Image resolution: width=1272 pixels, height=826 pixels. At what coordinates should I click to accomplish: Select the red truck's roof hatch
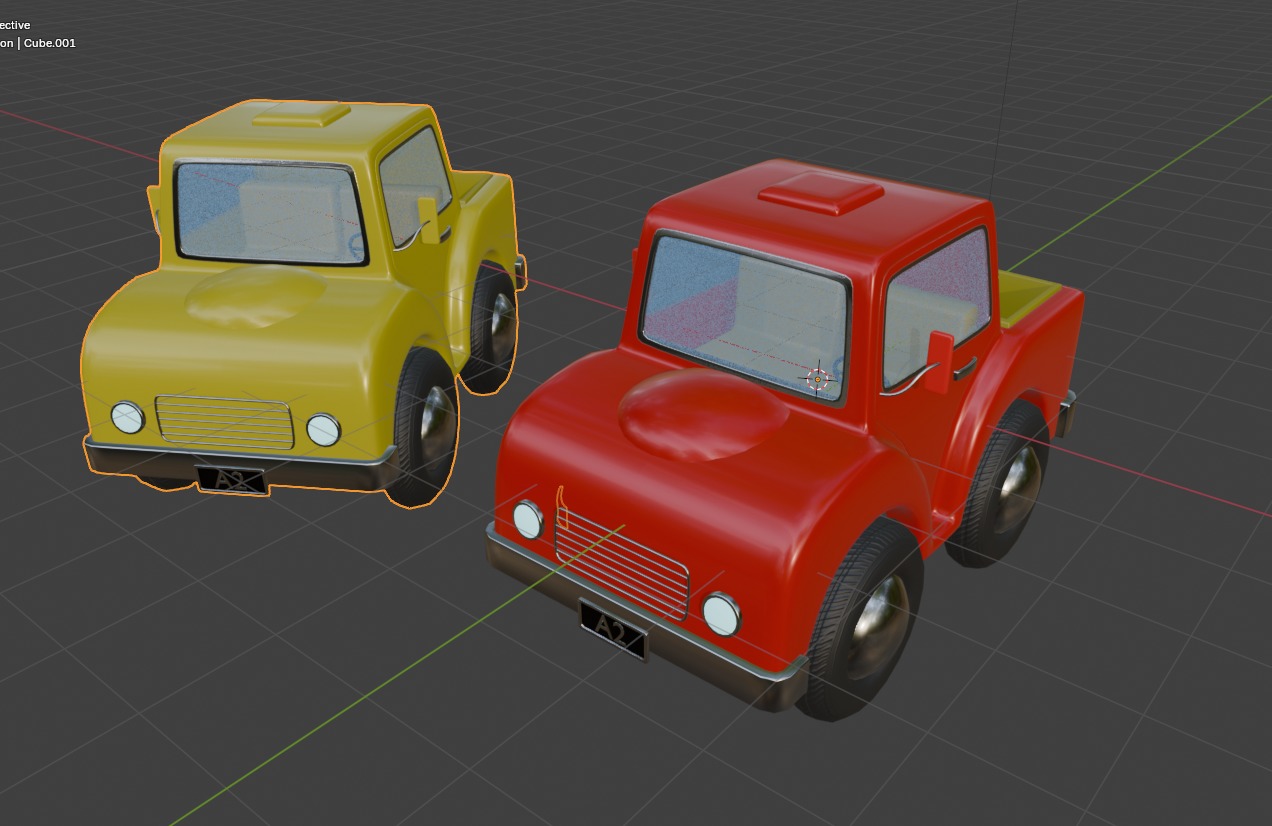click(x=821, y=193)
